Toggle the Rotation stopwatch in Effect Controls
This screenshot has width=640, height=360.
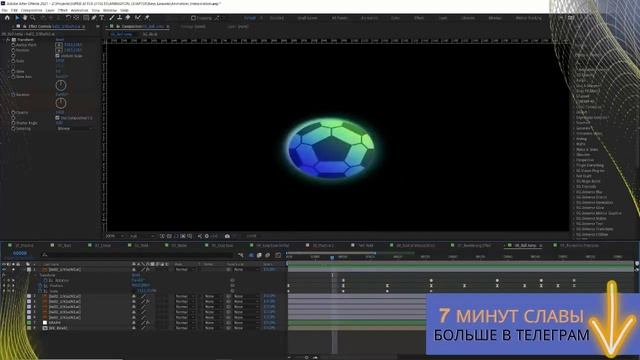pyautogui.click(x=13, y=95)
